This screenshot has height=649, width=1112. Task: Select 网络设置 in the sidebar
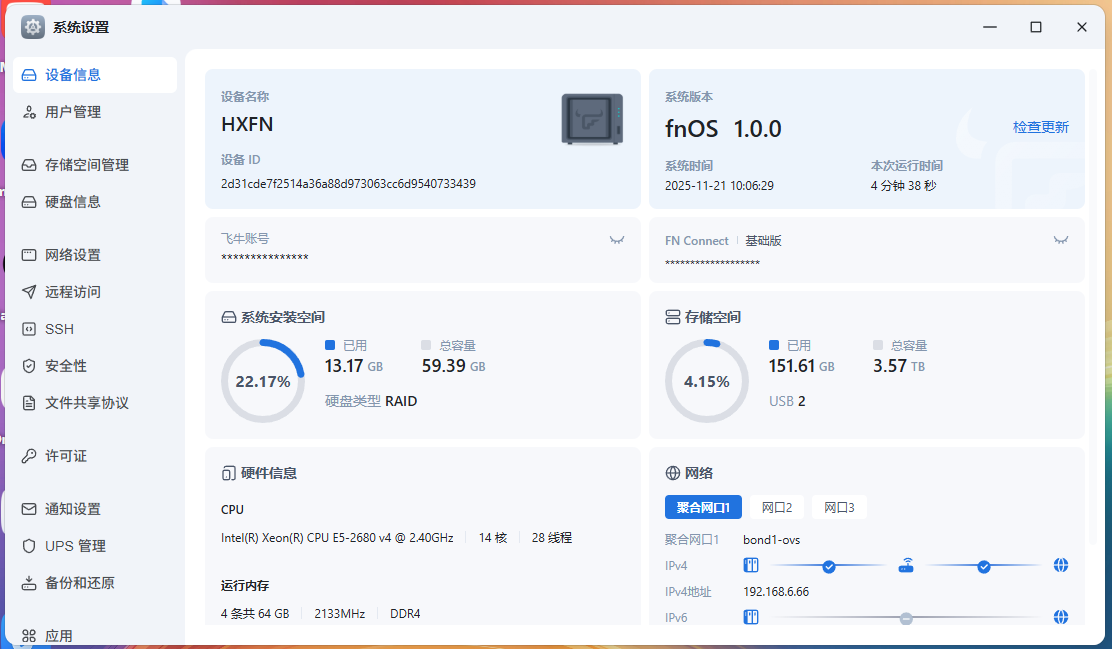pos(94,255)
